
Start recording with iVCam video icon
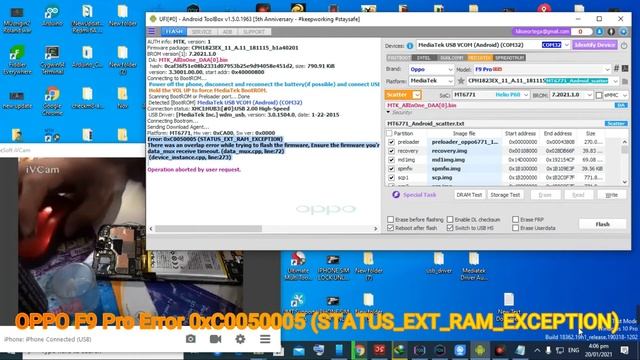click(x=216, y=339)
